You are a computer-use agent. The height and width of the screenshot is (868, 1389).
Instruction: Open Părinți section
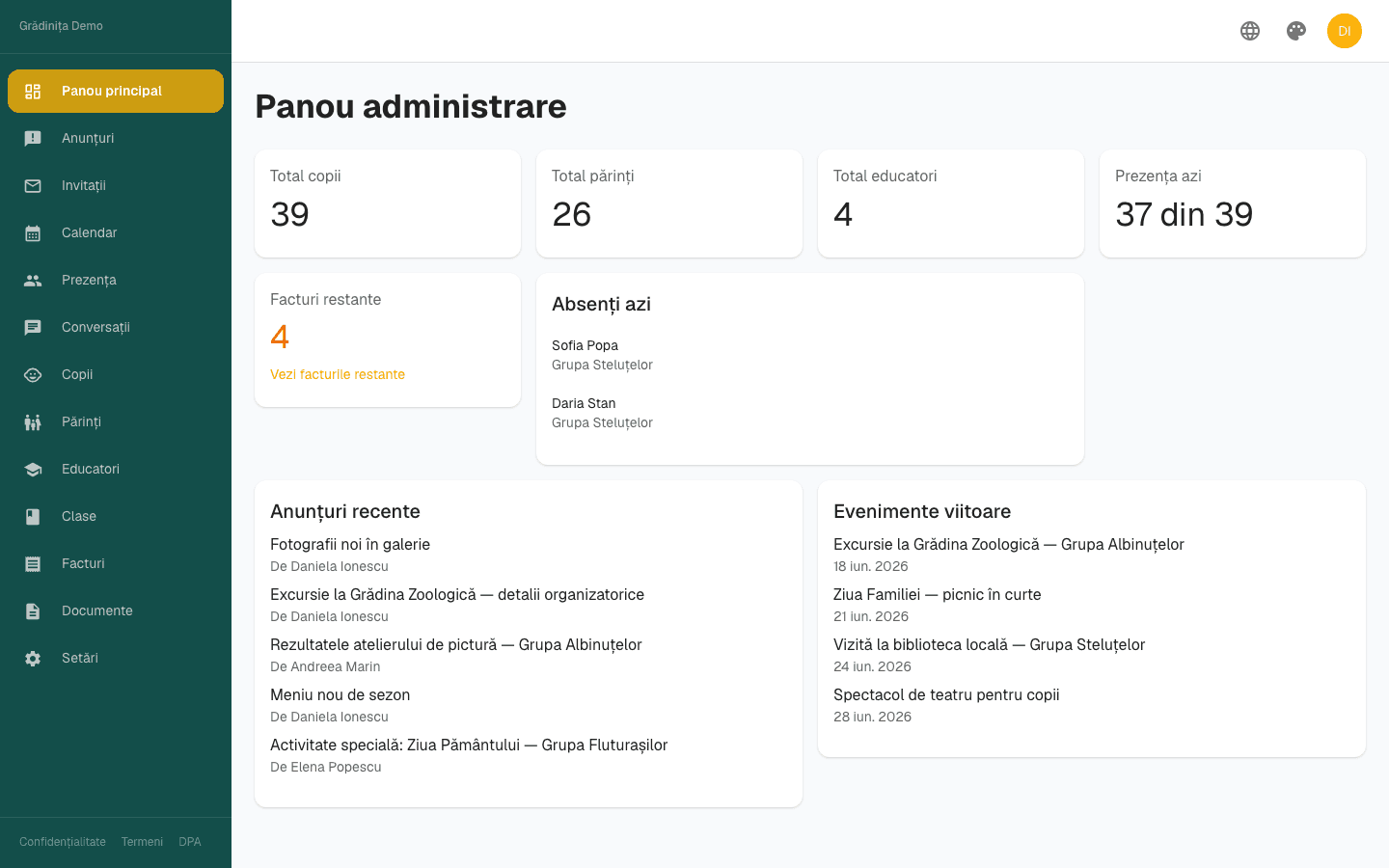pos(116,421)
